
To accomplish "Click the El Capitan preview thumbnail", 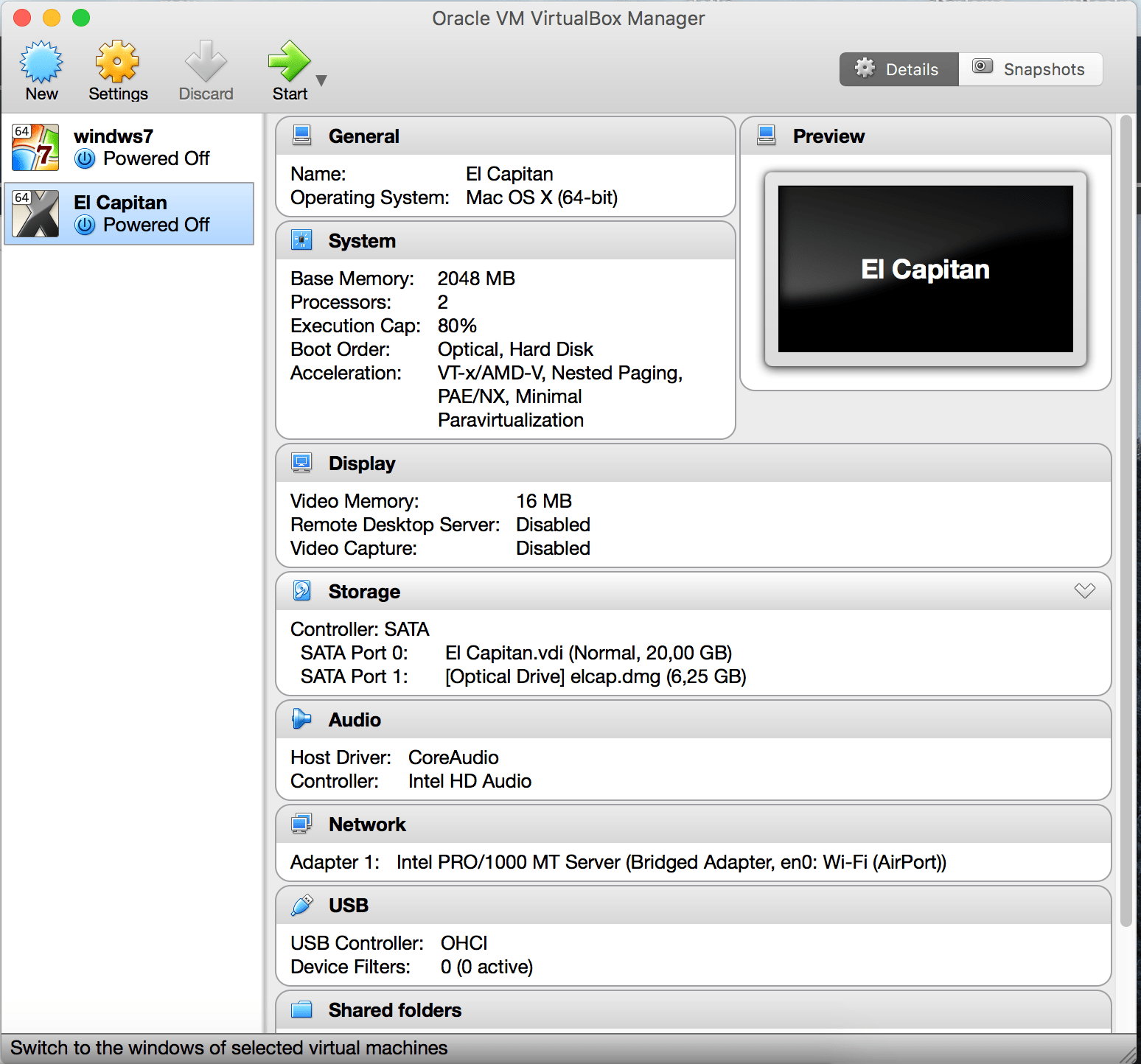I will [925, 269].
